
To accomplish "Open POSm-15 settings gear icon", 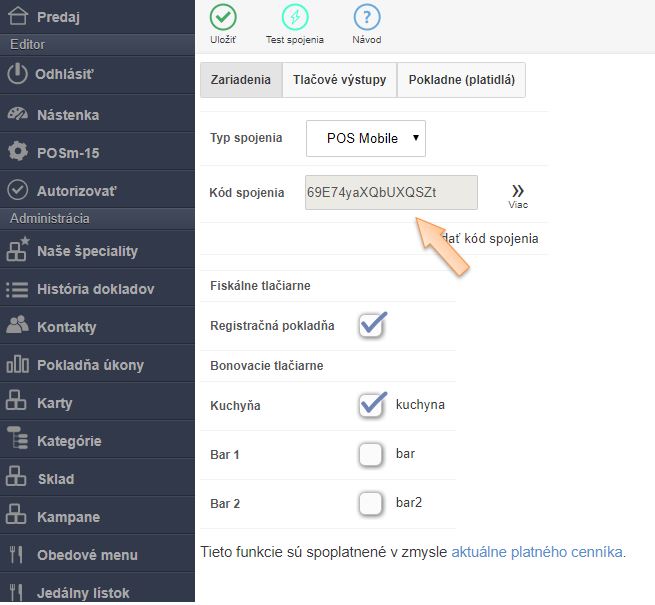I will click(x=17, y=152).
